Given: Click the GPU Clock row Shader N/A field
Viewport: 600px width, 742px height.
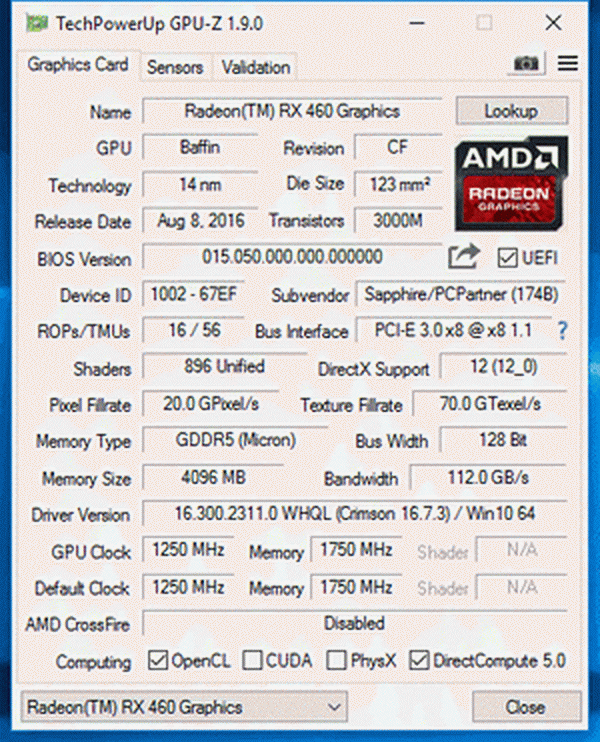Looking at the screenshot, I should [x=521, y=550].
